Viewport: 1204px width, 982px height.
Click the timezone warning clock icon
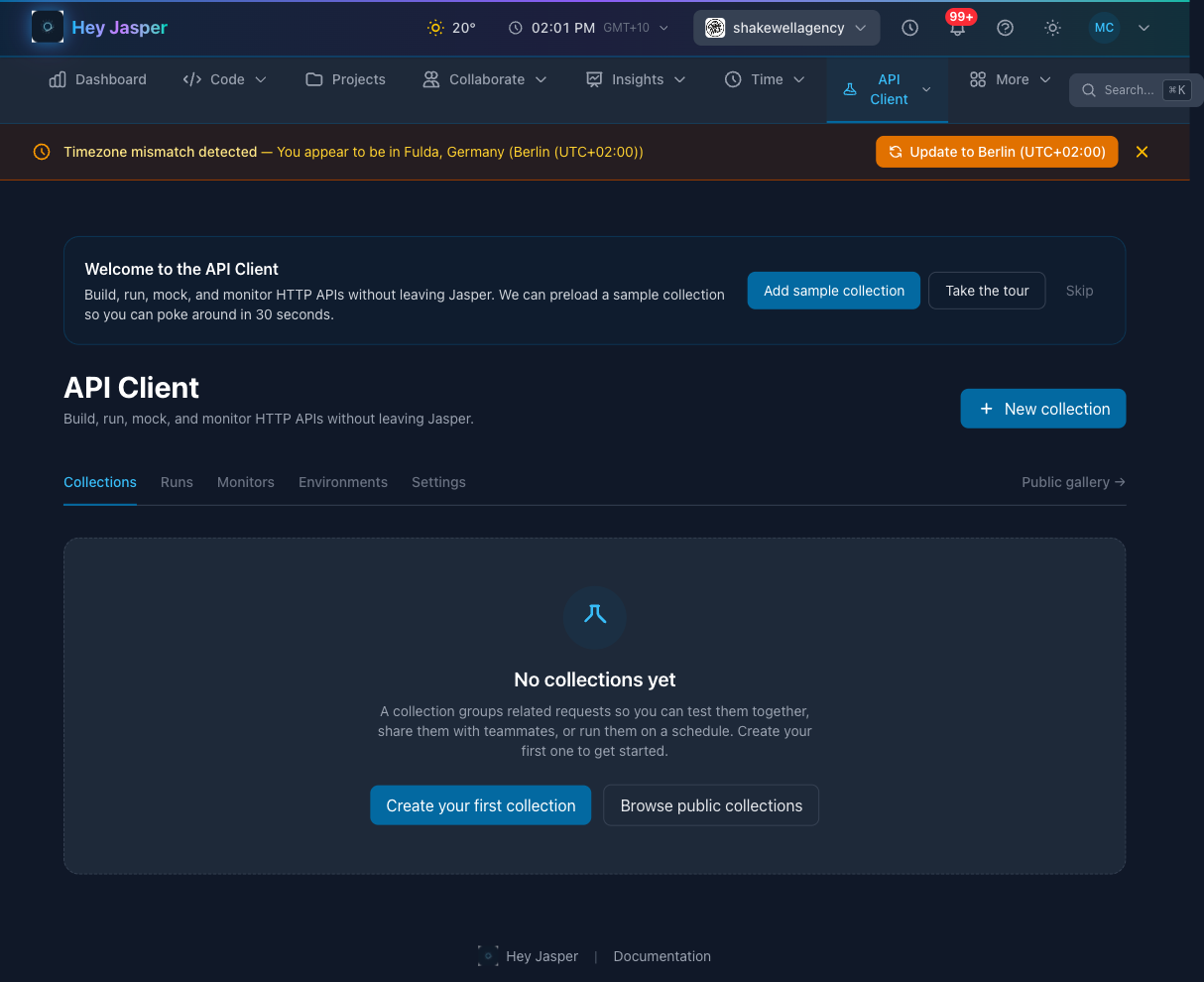42,152
